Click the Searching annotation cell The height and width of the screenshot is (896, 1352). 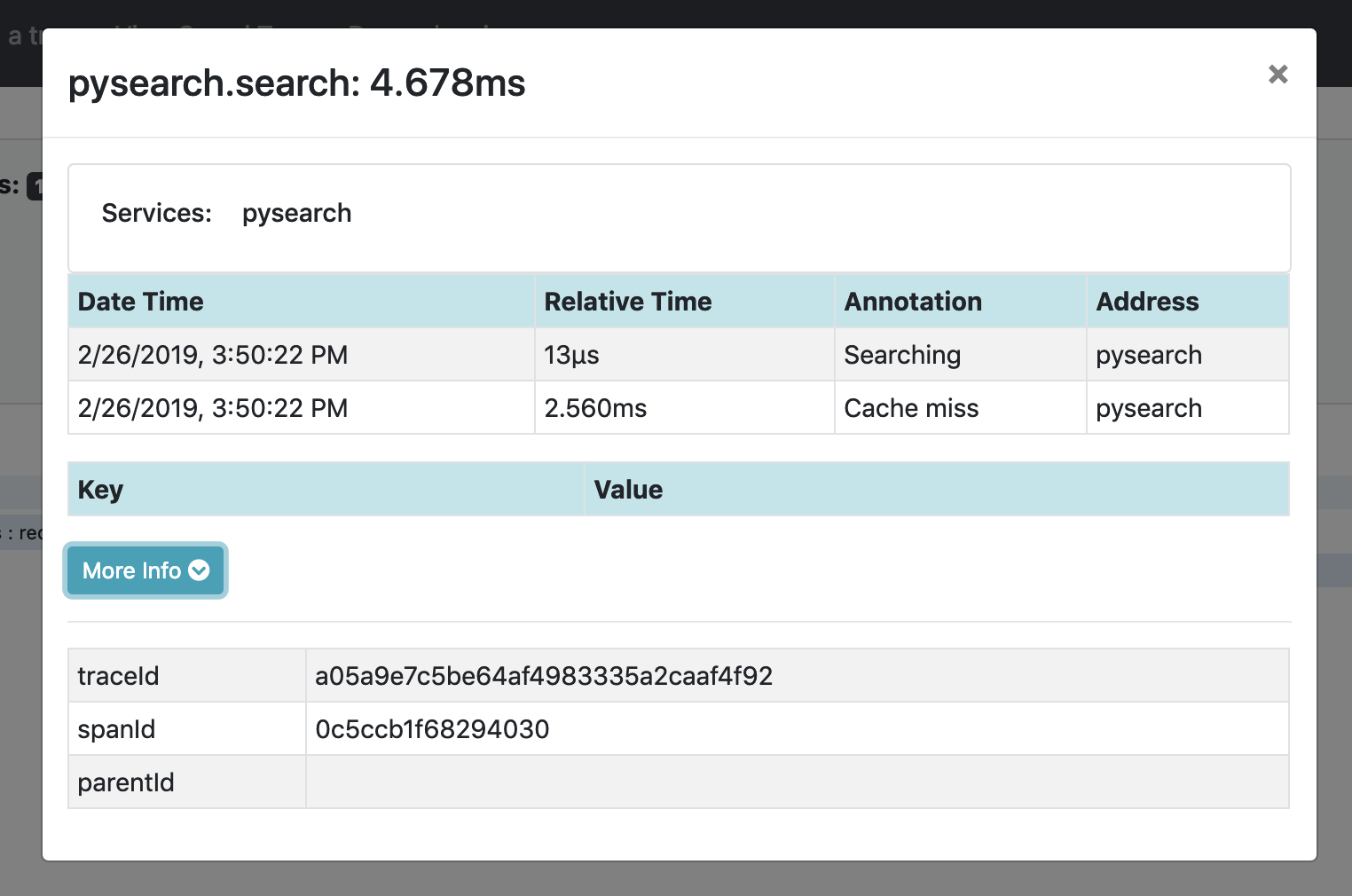961,355
